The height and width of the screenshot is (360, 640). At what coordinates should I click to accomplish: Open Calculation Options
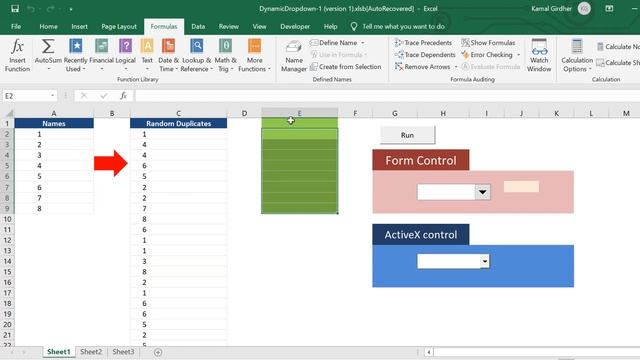[x=576, y=56]
